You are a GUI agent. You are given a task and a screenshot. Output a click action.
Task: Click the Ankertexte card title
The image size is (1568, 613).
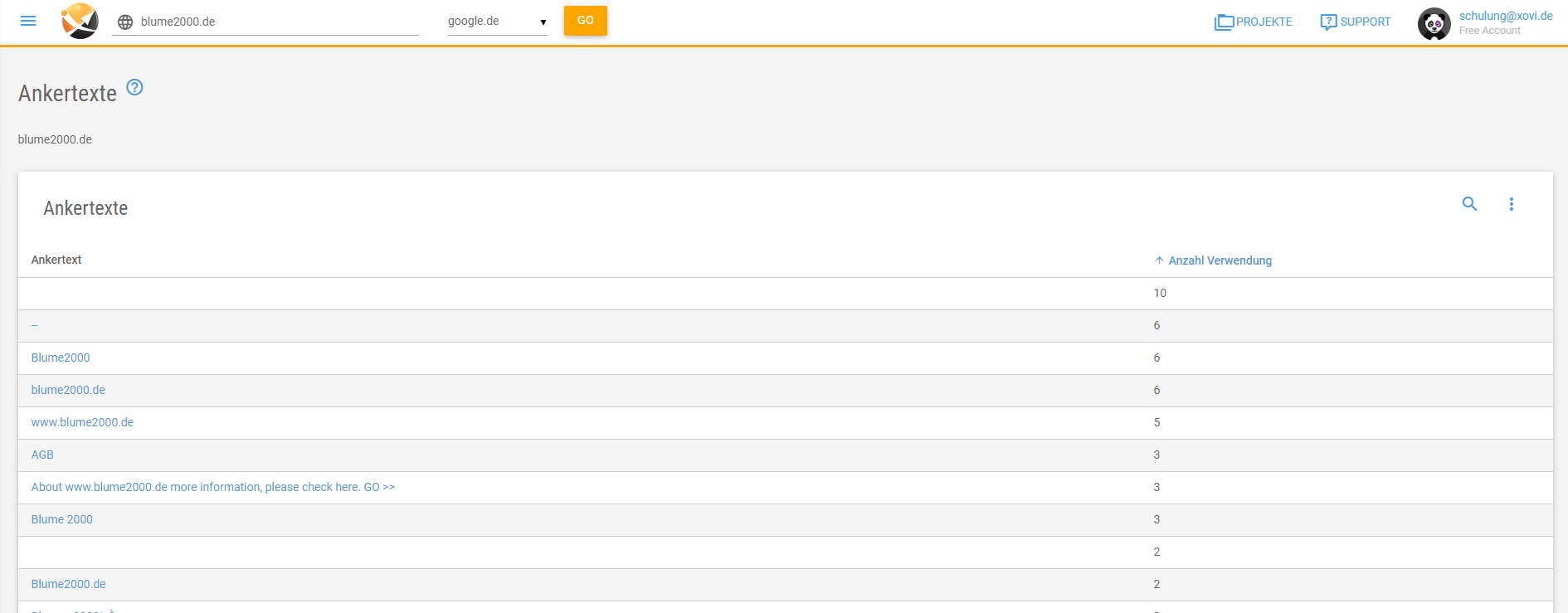[x=85, y=208]
